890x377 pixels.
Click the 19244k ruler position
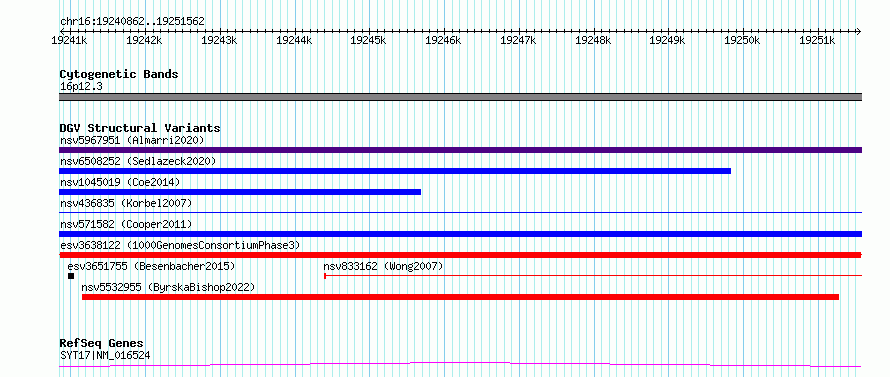(x=294, y=40)
